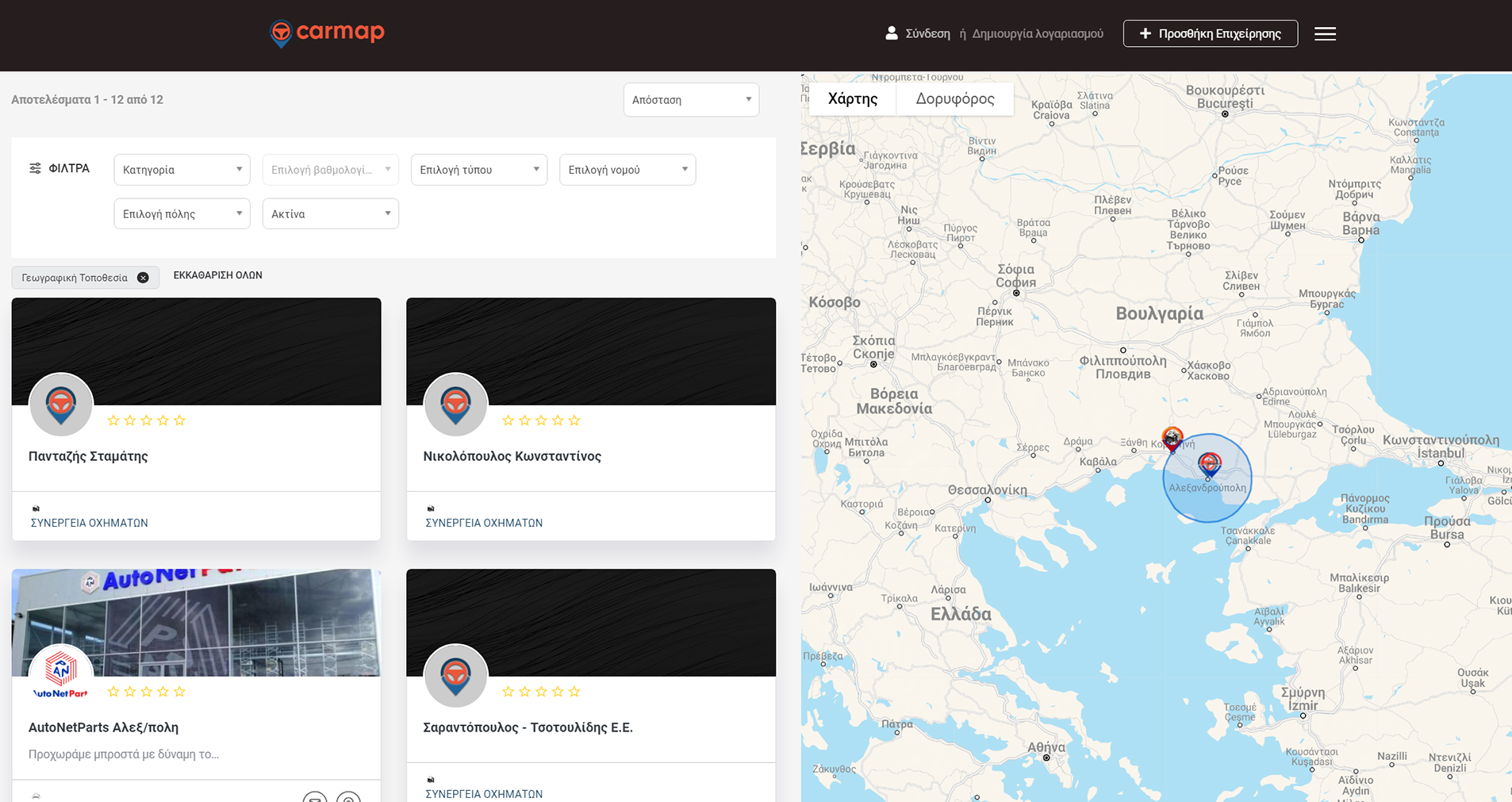The width and height of the screenshot is (1512, 802).
Task: Open the Επιλογή νομού dropdown
Action: pos(627,170)
